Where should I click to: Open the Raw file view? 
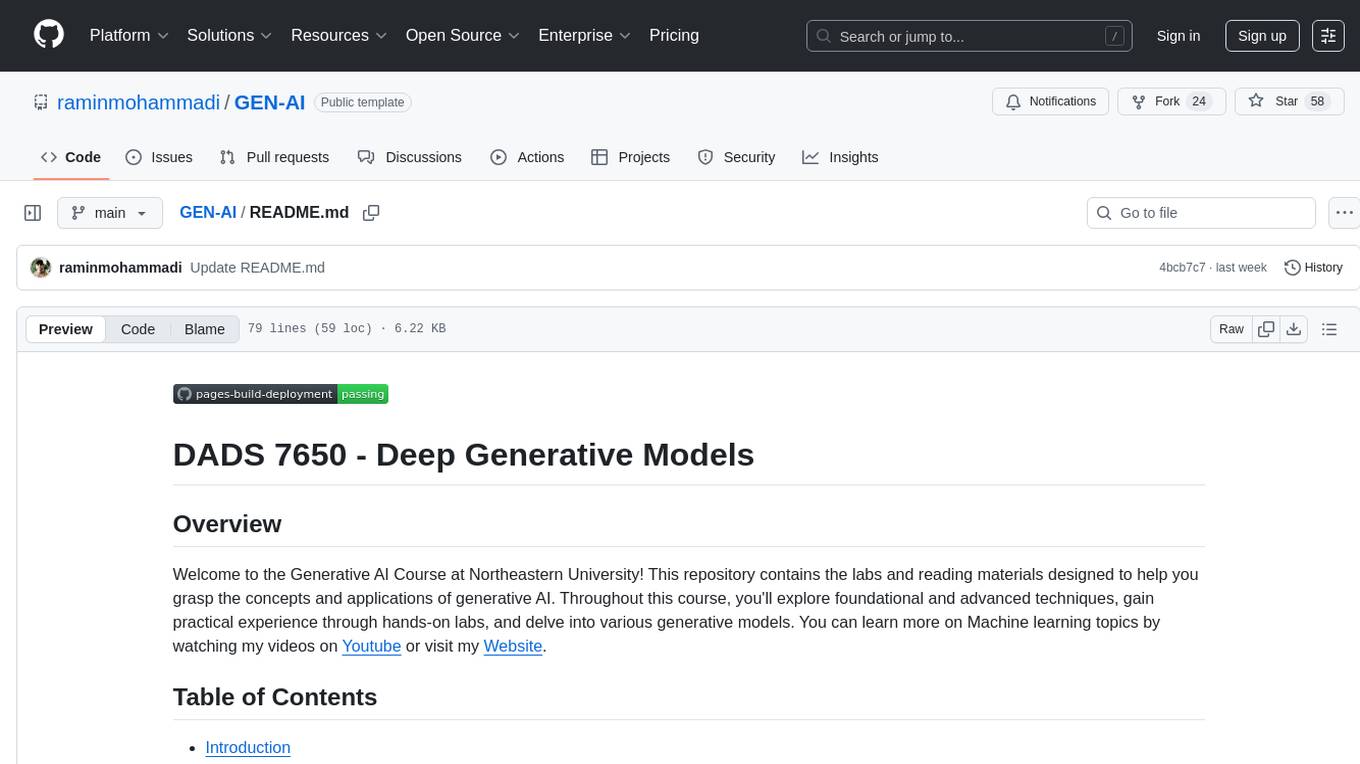click(1231, 329)
